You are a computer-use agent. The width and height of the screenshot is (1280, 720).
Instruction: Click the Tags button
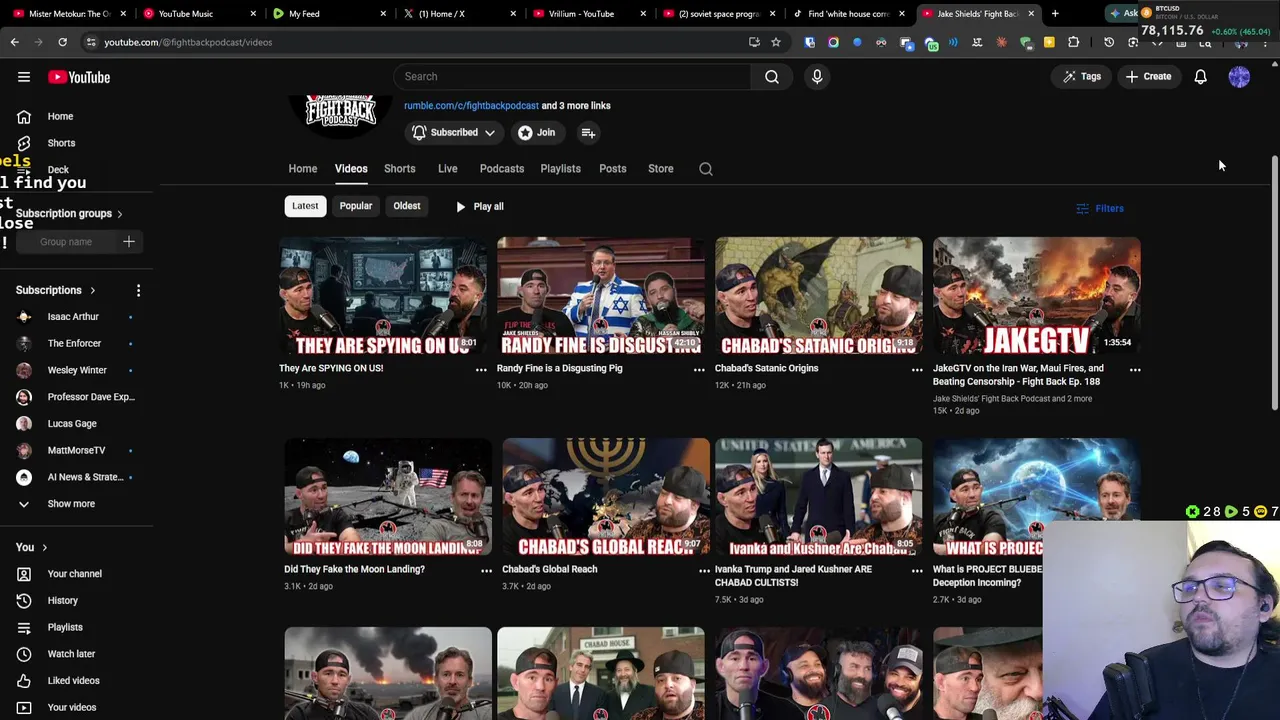point(1081,76)
